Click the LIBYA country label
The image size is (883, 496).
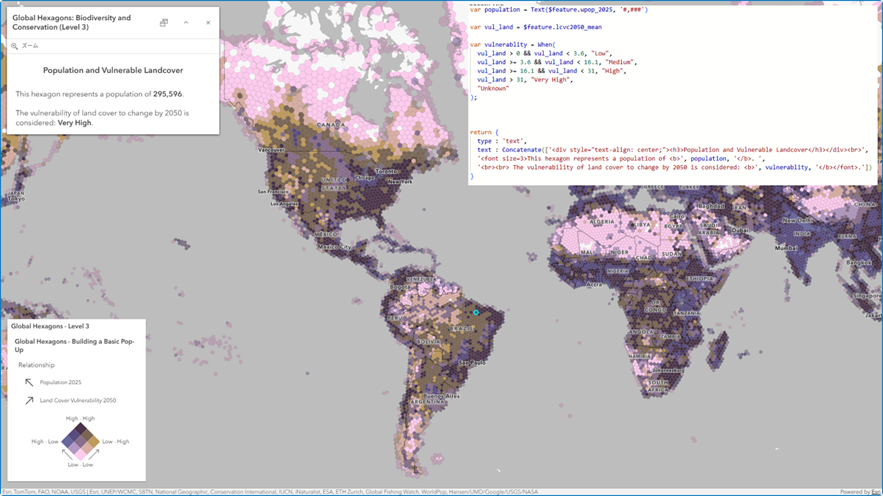coord(642,224)
